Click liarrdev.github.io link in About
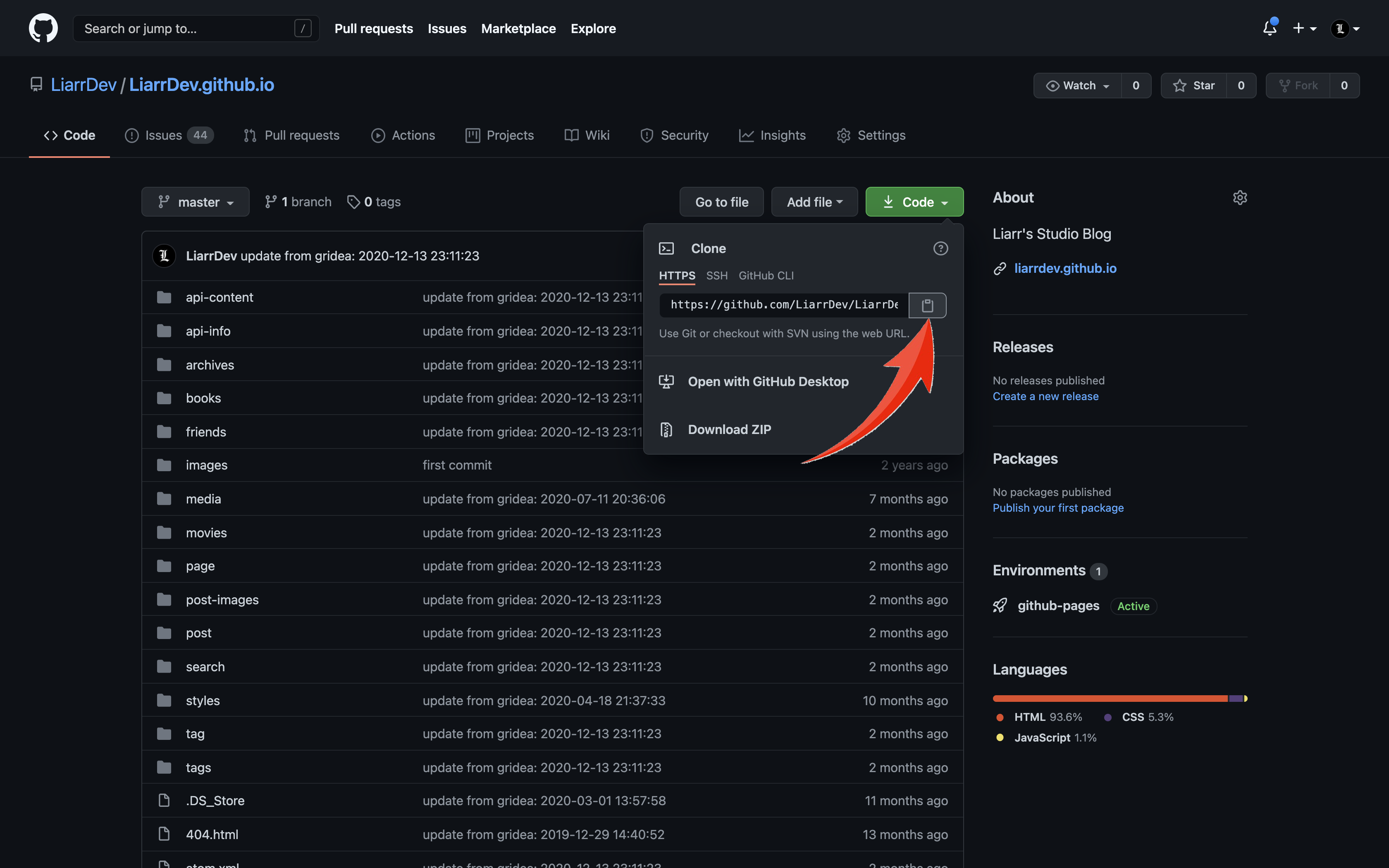 pyautogui.click(x=1065, y=267)
